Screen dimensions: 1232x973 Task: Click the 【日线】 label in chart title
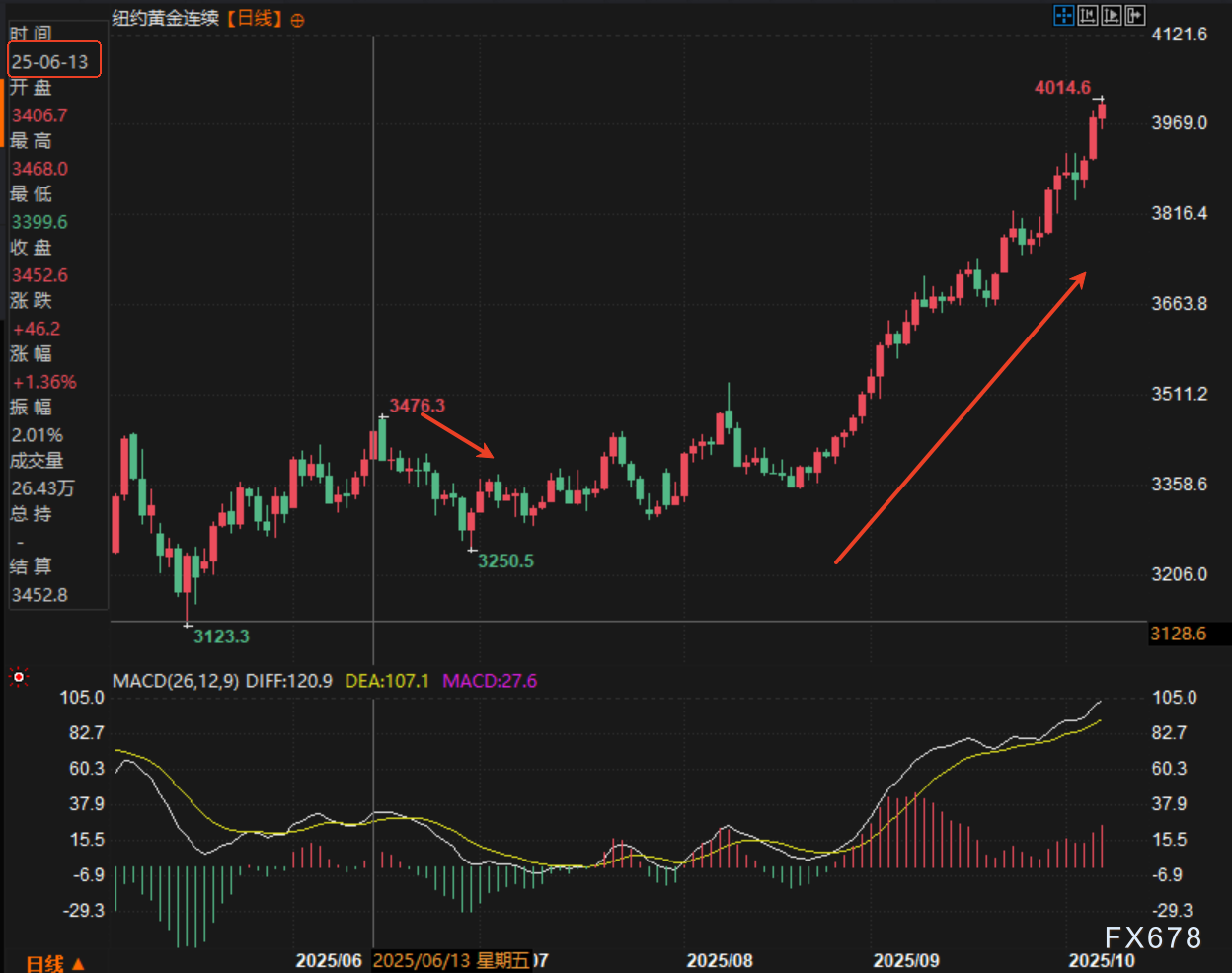255,19
